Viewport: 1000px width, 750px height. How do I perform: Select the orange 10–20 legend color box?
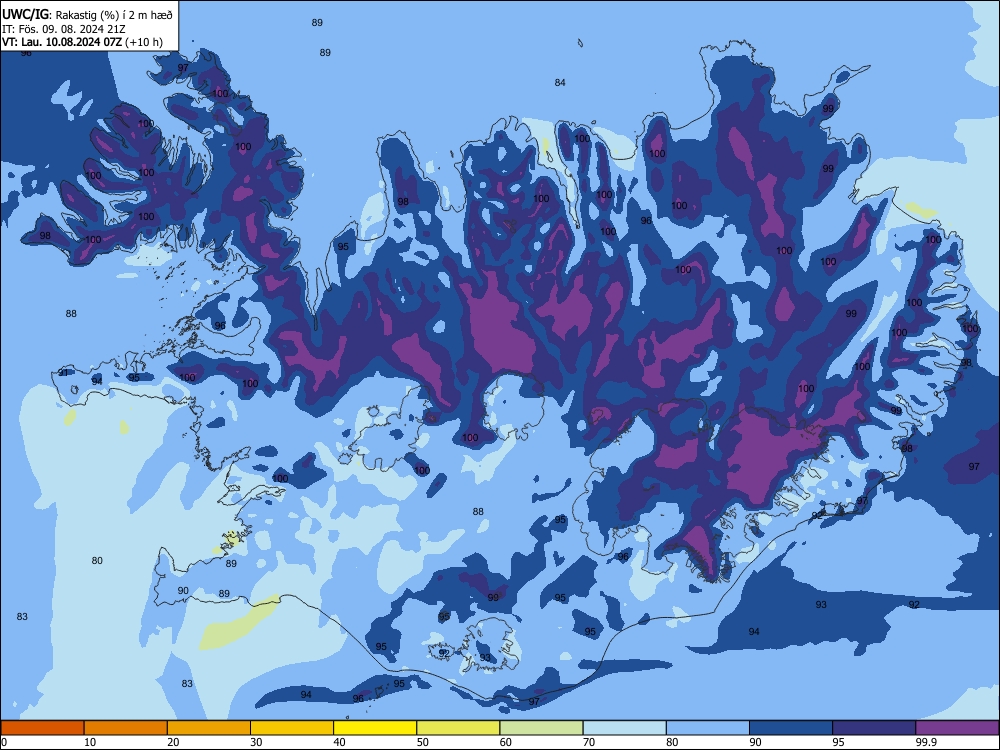pyautogui.click(x=126, y=728)
